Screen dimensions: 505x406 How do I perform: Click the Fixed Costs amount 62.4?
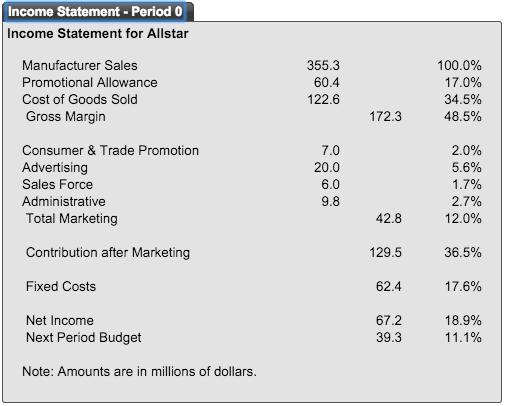[x=389, y=286]
